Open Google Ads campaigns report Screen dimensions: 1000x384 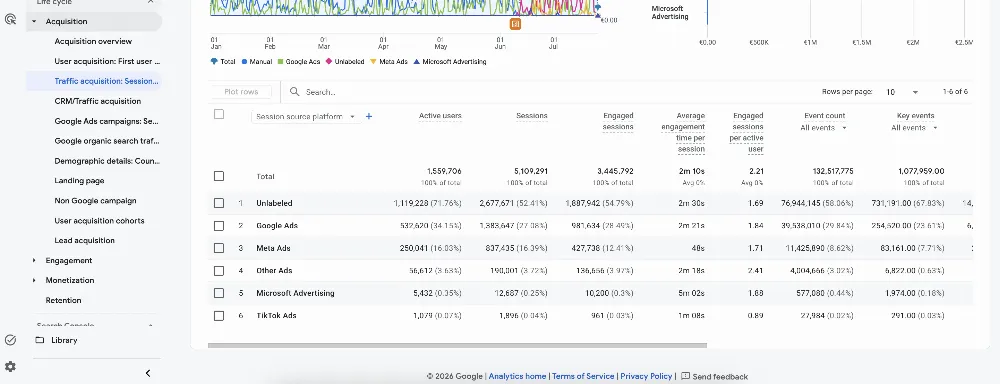107,121
